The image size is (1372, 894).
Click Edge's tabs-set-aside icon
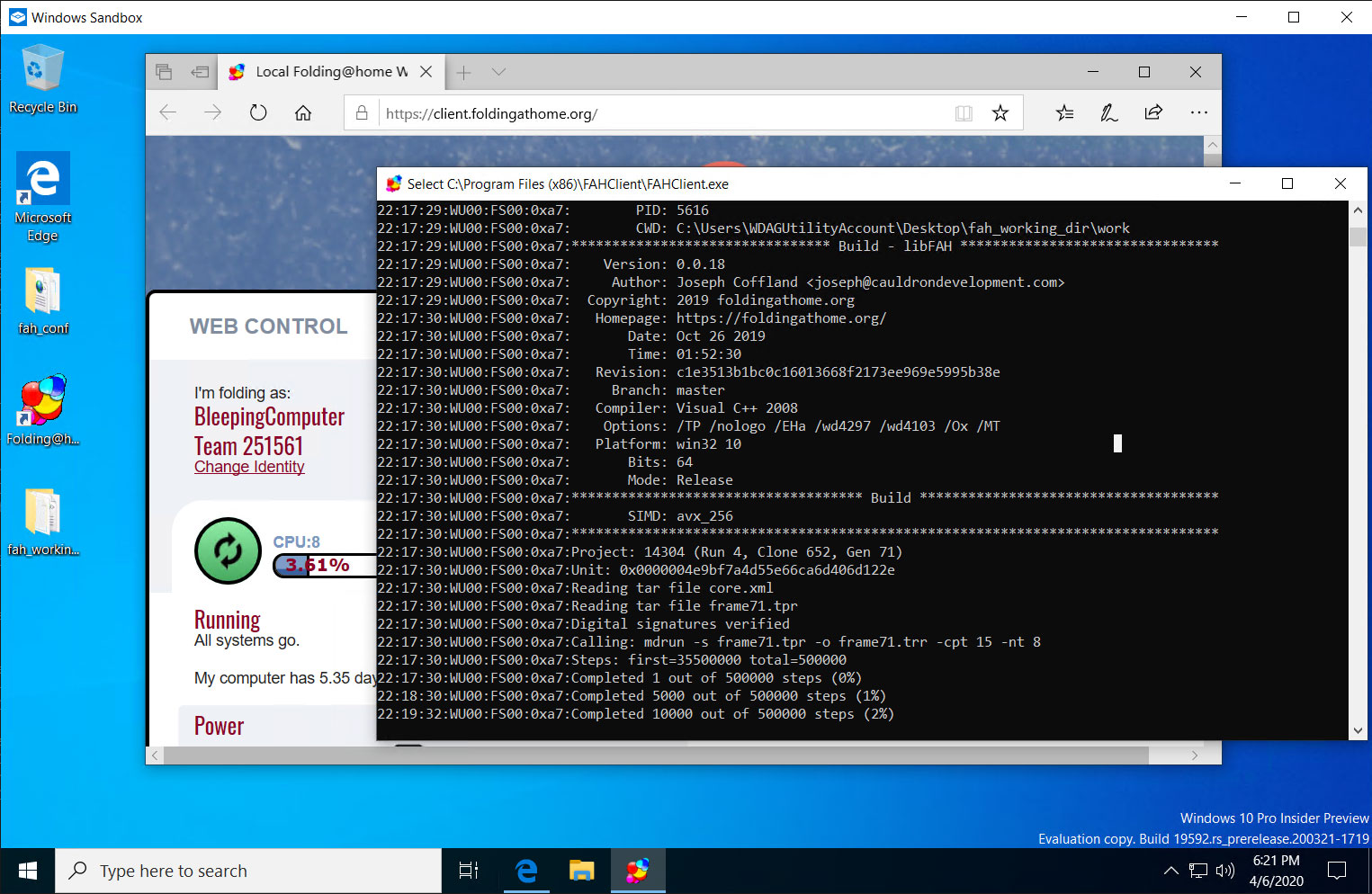164,72
